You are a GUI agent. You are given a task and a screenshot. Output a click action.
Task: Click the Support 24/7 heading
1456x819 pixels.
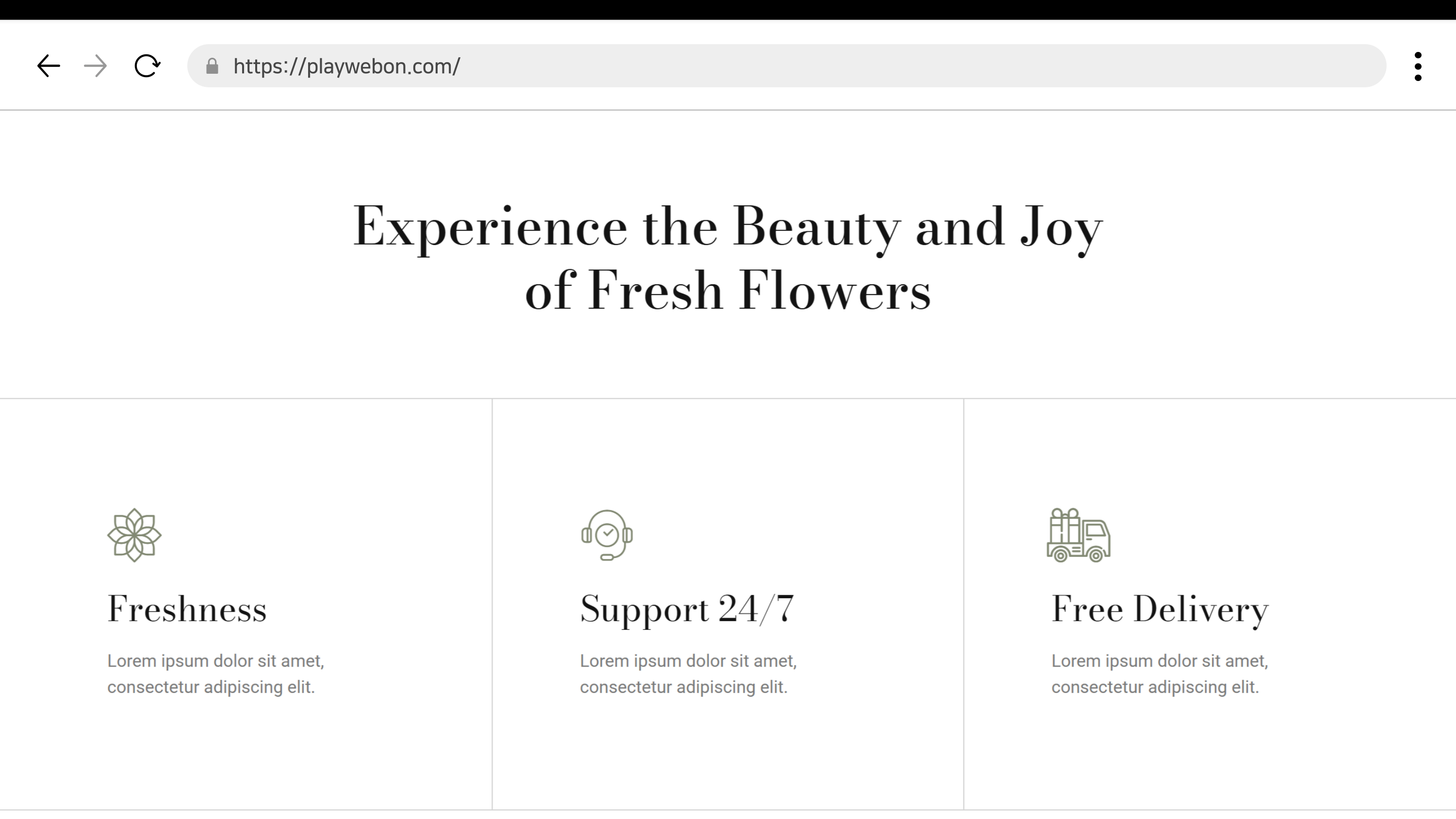[687, 610]
